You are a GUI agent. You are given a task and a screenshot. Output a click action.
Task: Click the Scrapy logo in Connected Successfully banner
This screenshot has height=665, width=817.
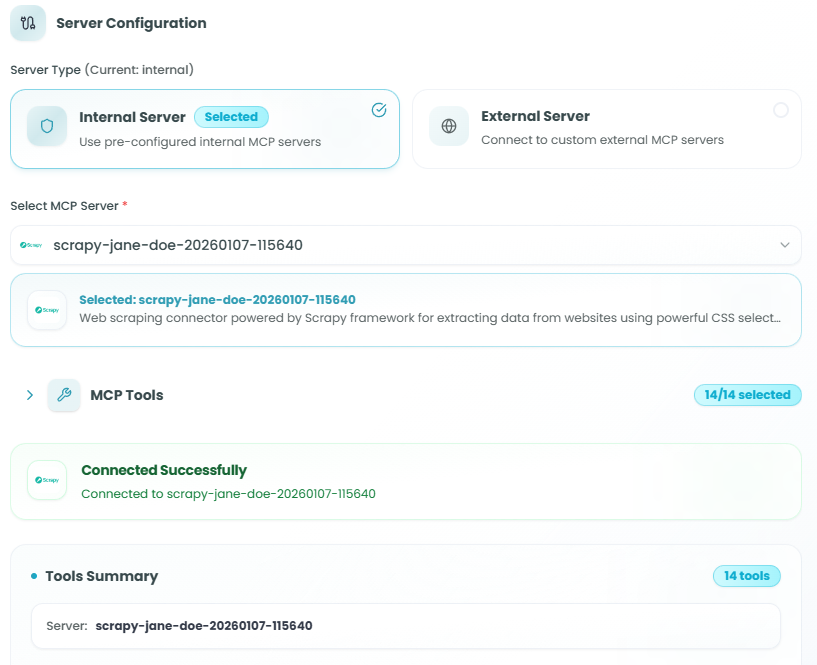pyautogui.click(x=47, y=480)
